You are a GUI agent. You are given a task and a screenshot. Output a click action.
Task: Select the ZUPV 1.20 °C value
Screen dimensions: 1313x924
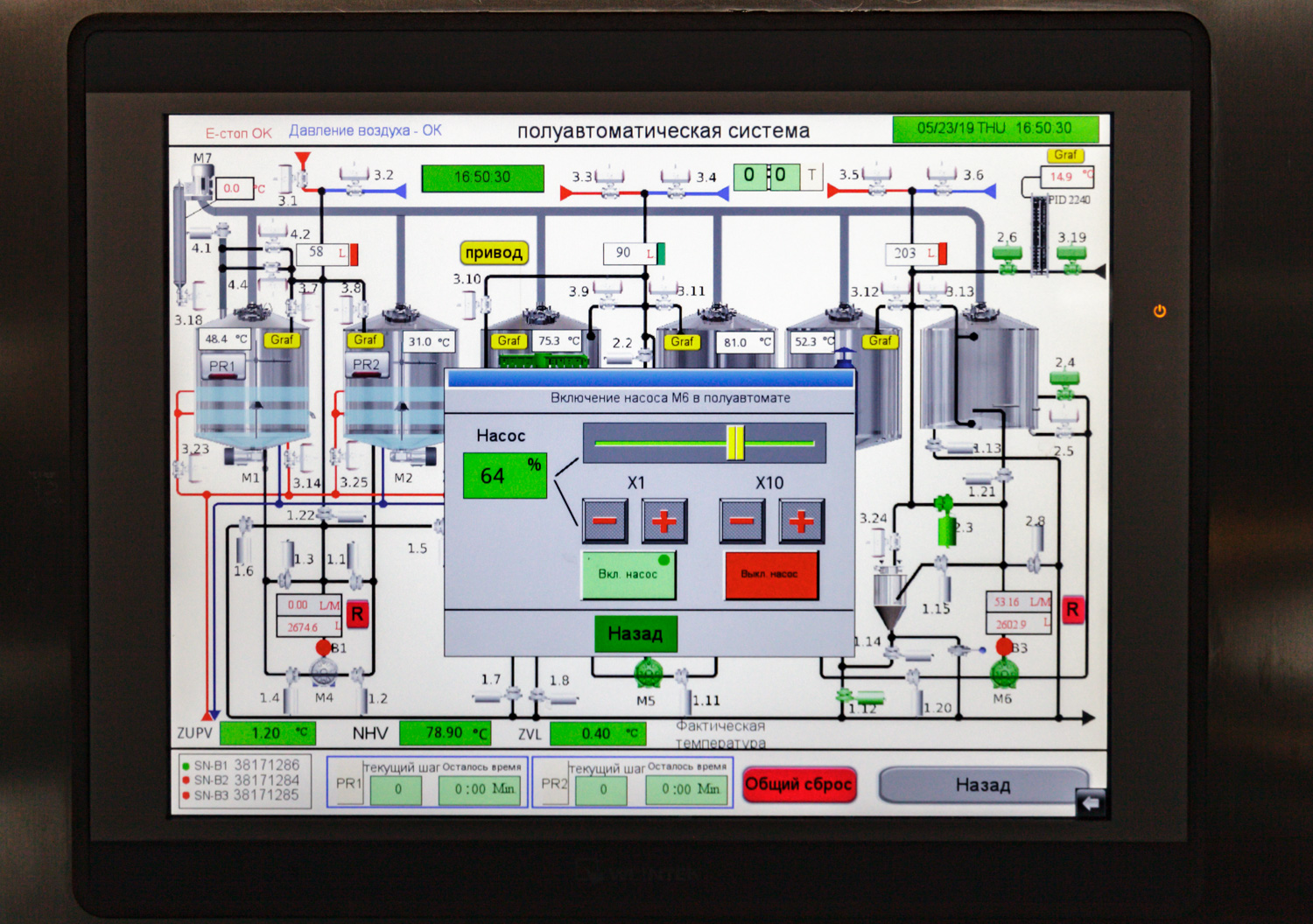point(267,733)
